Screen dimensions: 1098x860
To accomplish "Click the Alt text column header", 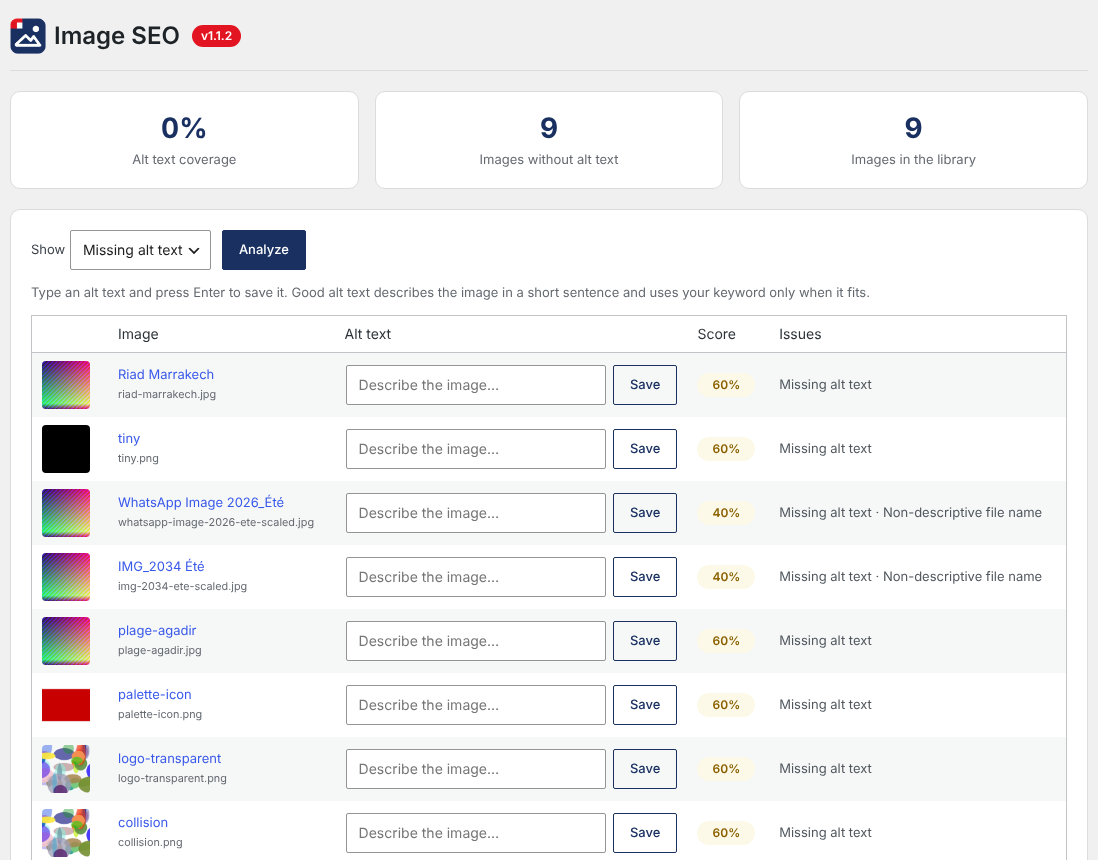I will pos(368,334).
